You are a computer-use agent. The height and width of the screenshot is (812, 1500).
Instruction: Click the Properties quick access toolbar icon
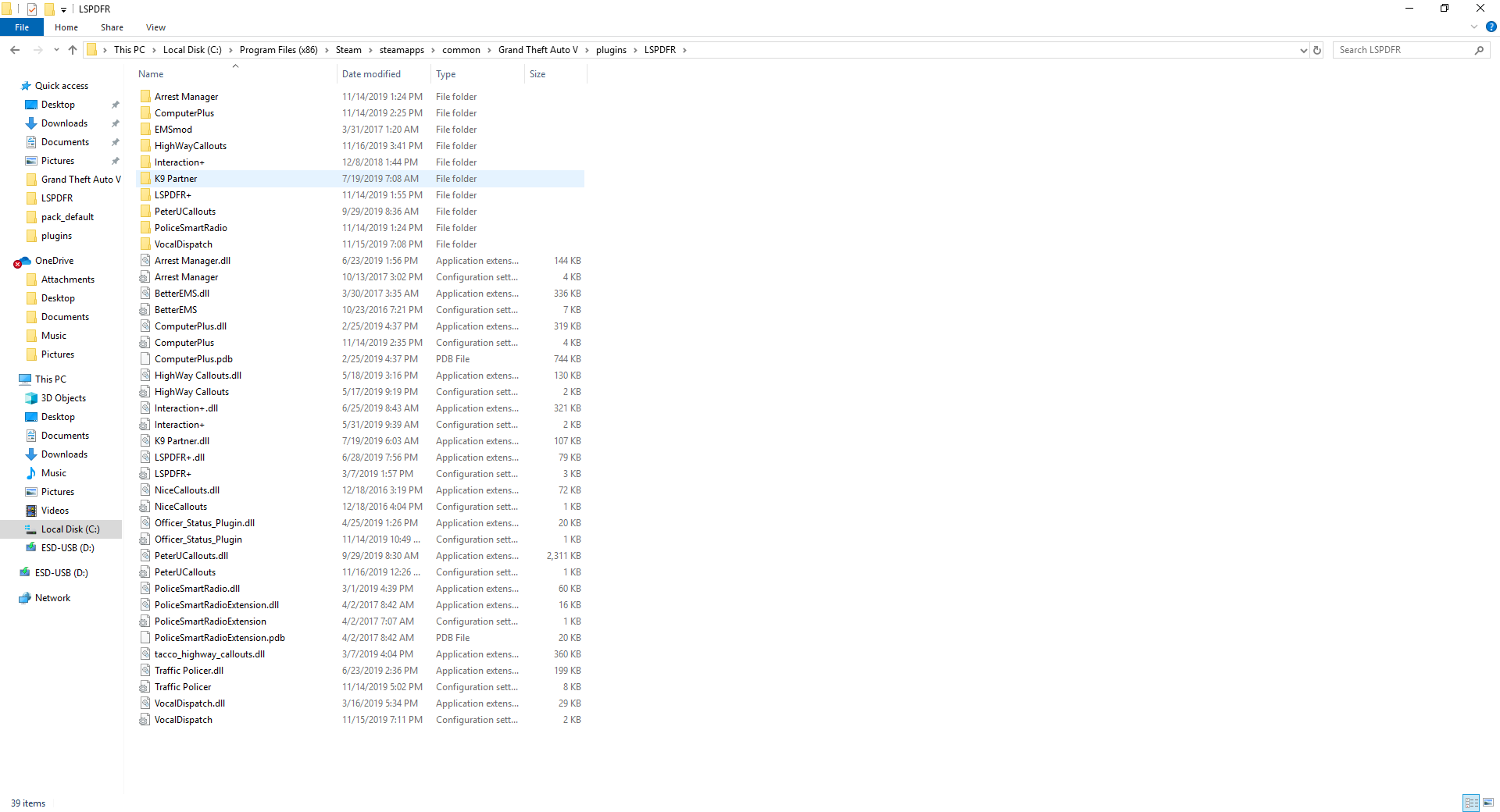click(x=32, y=9)
